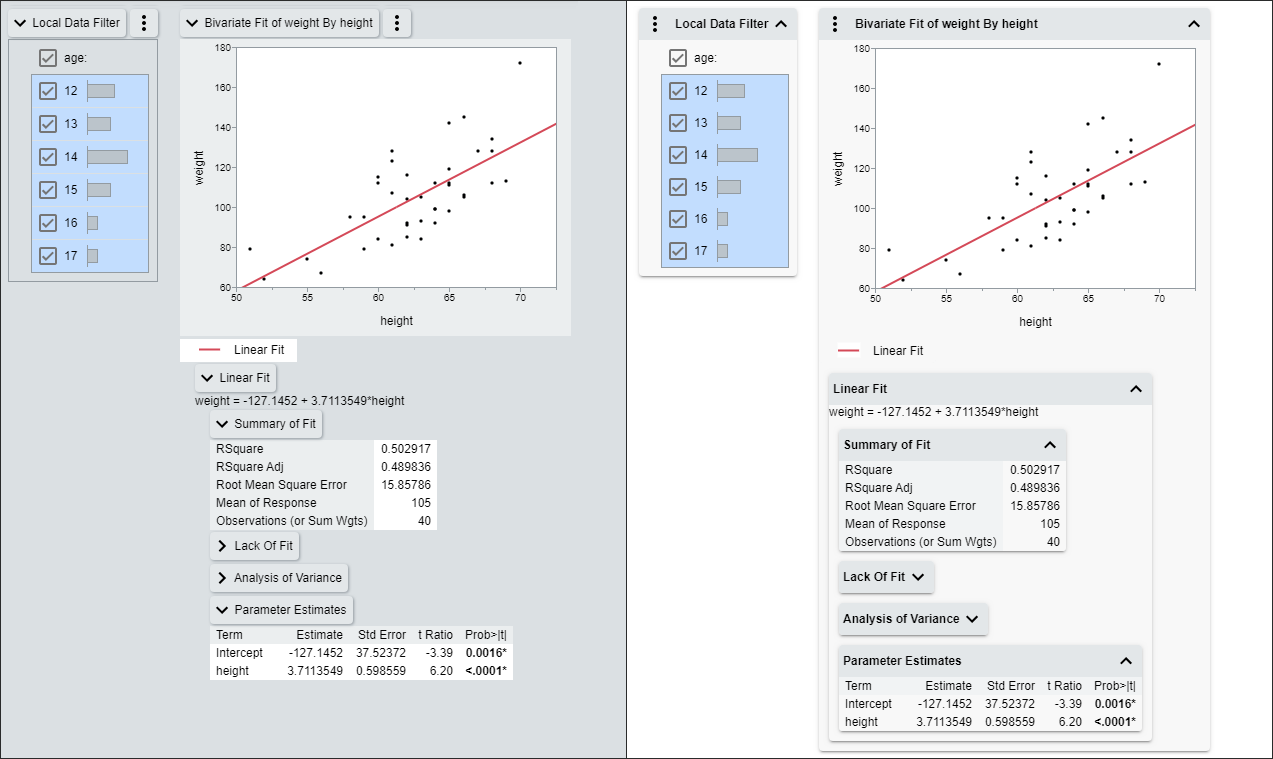Open the kebab menu beside left Local Data Filter
Image resolution: width=1273 pixels, height=759 pixels.
pos(143,22)
